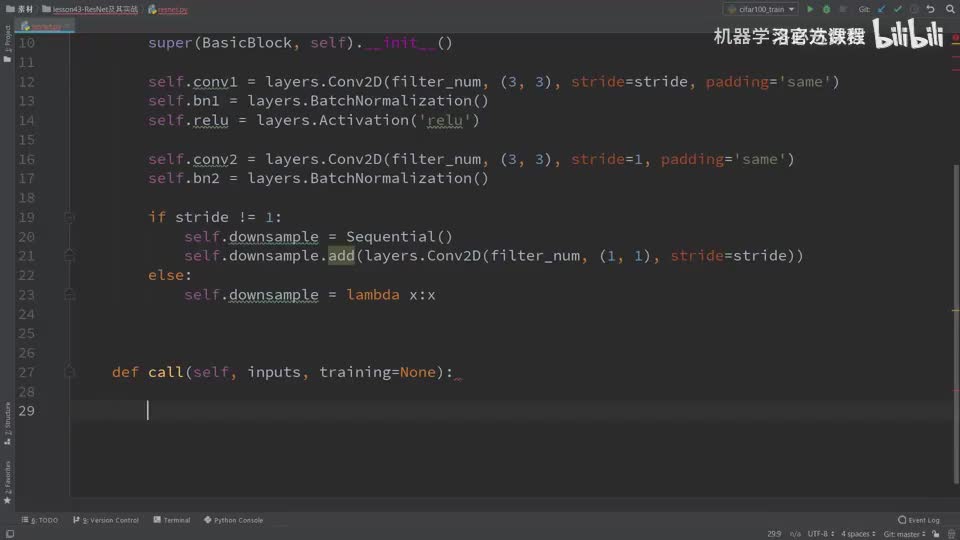Click 'else:' keyword on line 22

pos(170,276)
